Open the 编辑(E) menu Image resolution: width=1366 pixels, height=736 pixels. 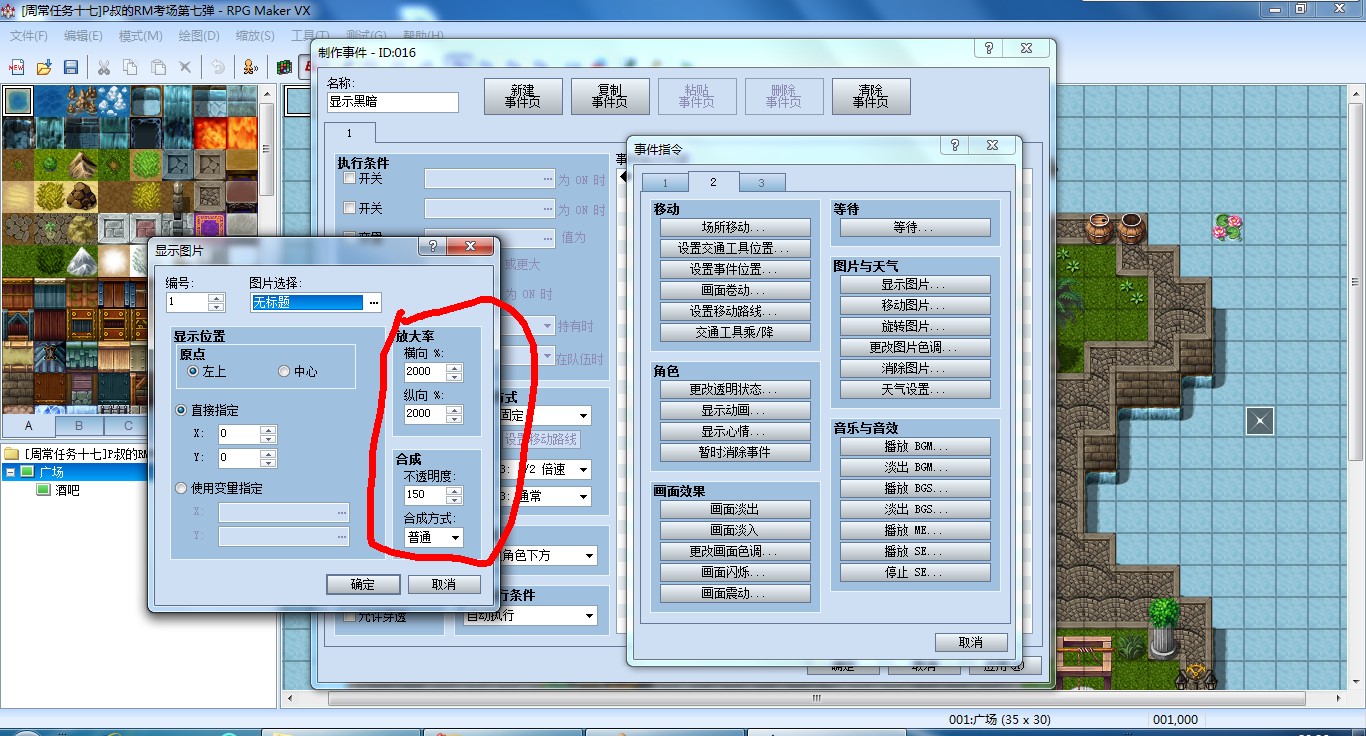tap(83, 36)
